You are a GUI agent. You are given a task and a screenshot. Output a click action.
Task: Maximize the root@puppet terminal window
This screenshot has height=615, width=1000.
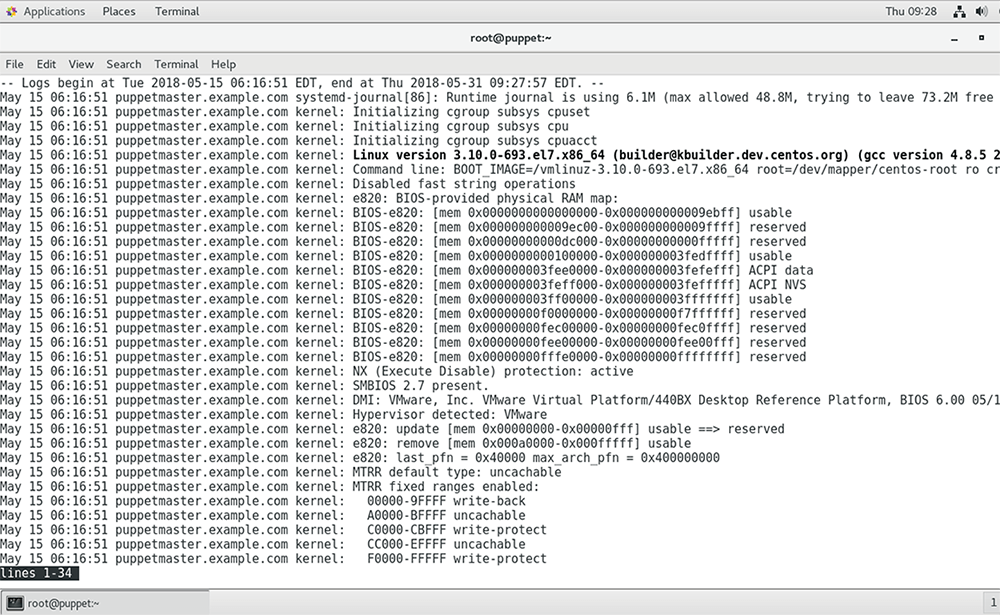(981, 38)
